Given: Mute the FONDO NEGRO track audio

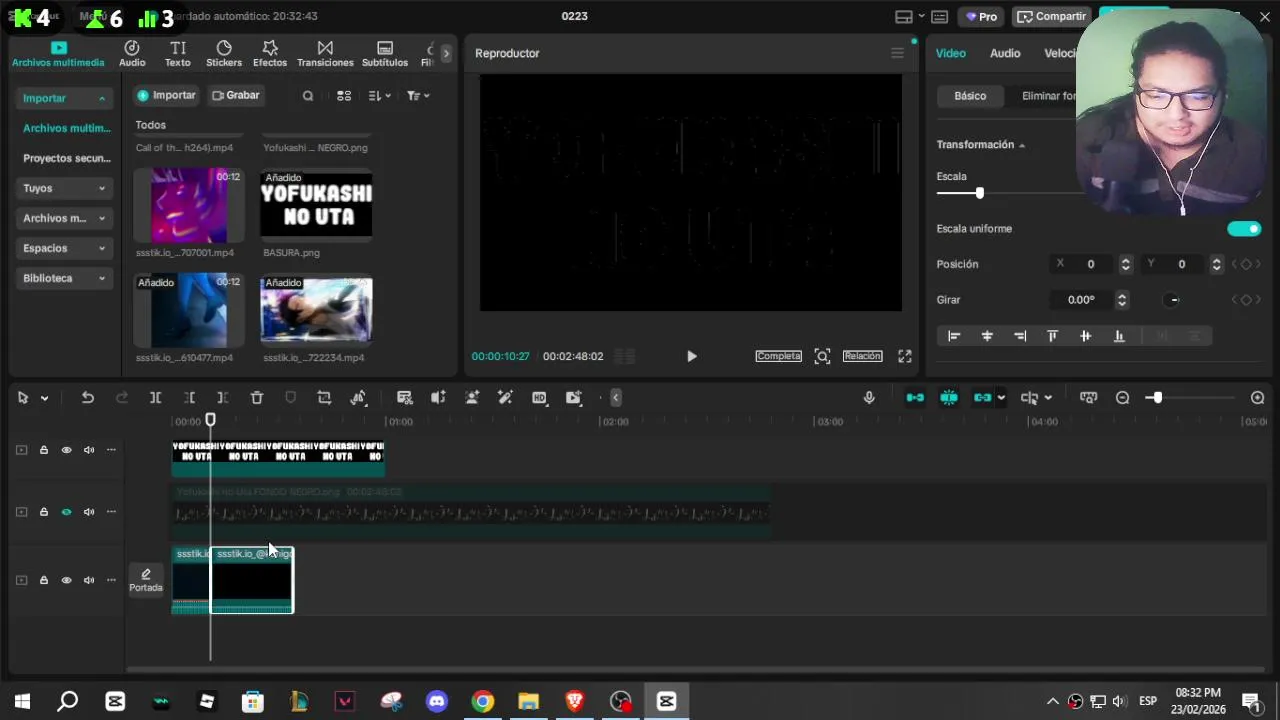Looking at the screenshot, I should click(x=89, y=512).
